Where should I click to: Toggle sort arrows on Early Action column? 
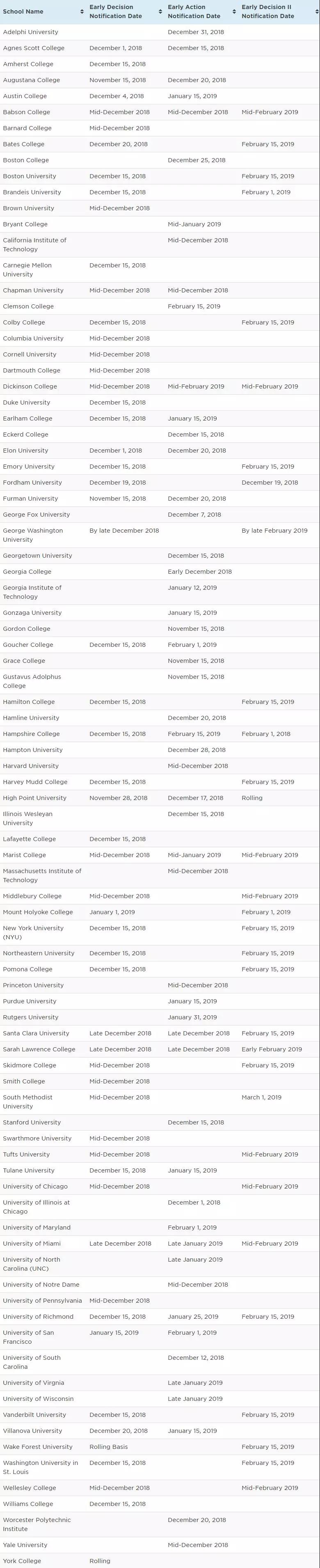pos(234,11)
